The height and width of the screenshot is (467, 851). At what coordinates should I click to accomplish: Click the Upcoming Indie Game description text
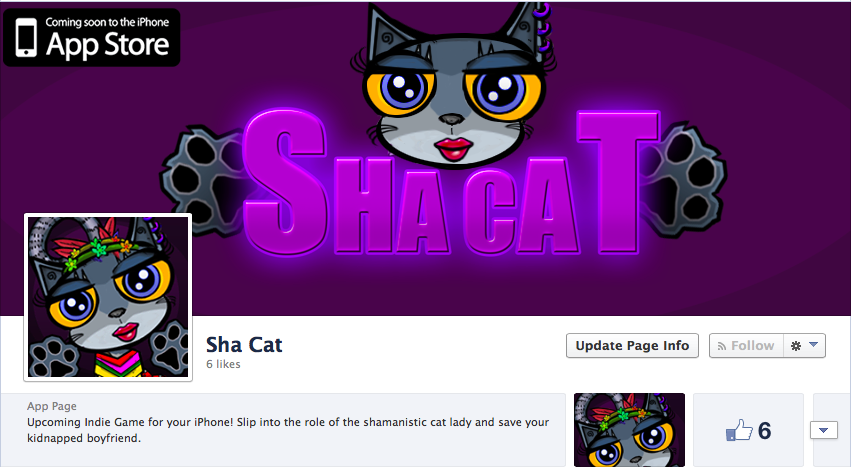pyautogui.click(x=288, y=430)
